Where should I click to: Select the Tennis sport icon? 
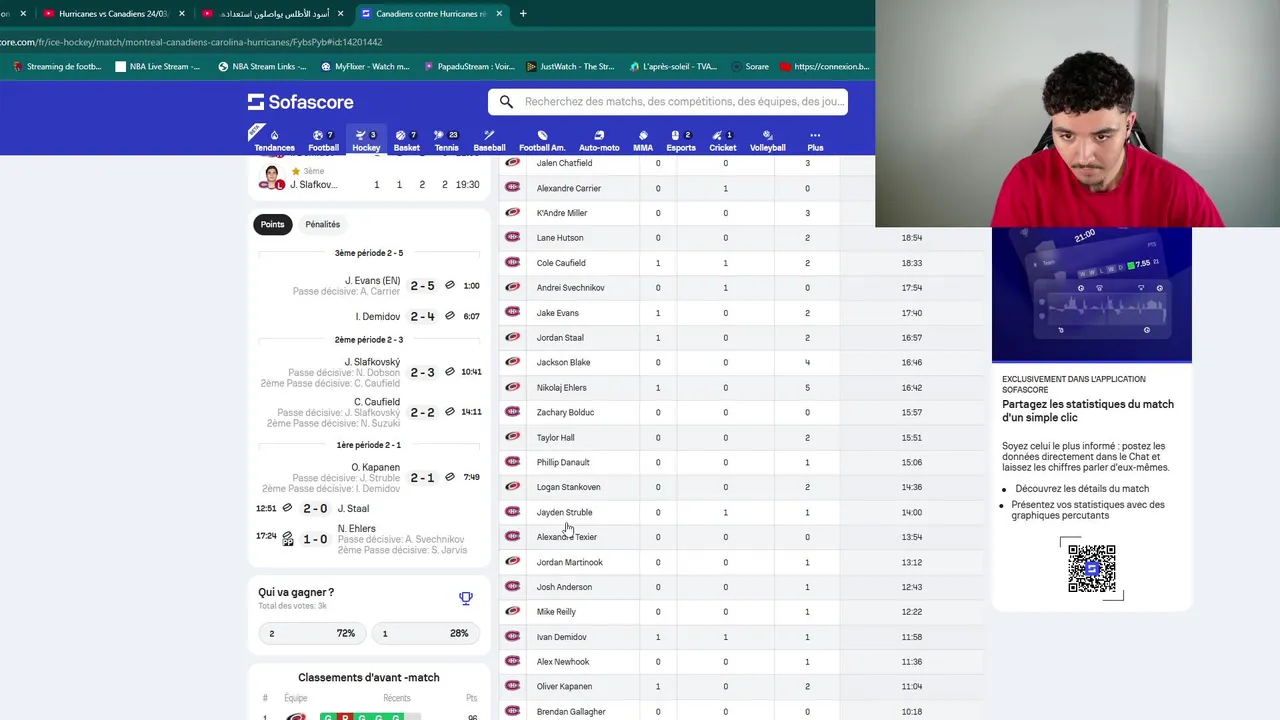[x=446, y=141]
